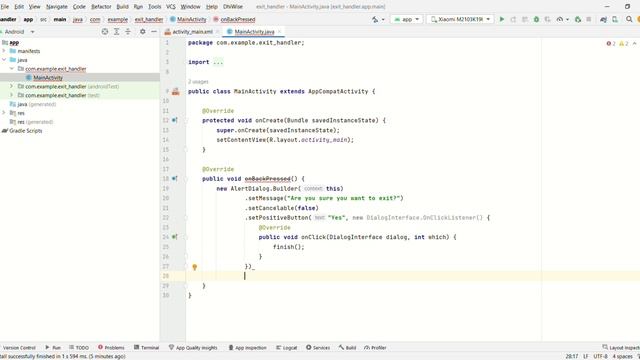This screenshot has height=360, width=640.
Task: Click the Run coverage icon in the toolbar
Action: pos(548,19)
